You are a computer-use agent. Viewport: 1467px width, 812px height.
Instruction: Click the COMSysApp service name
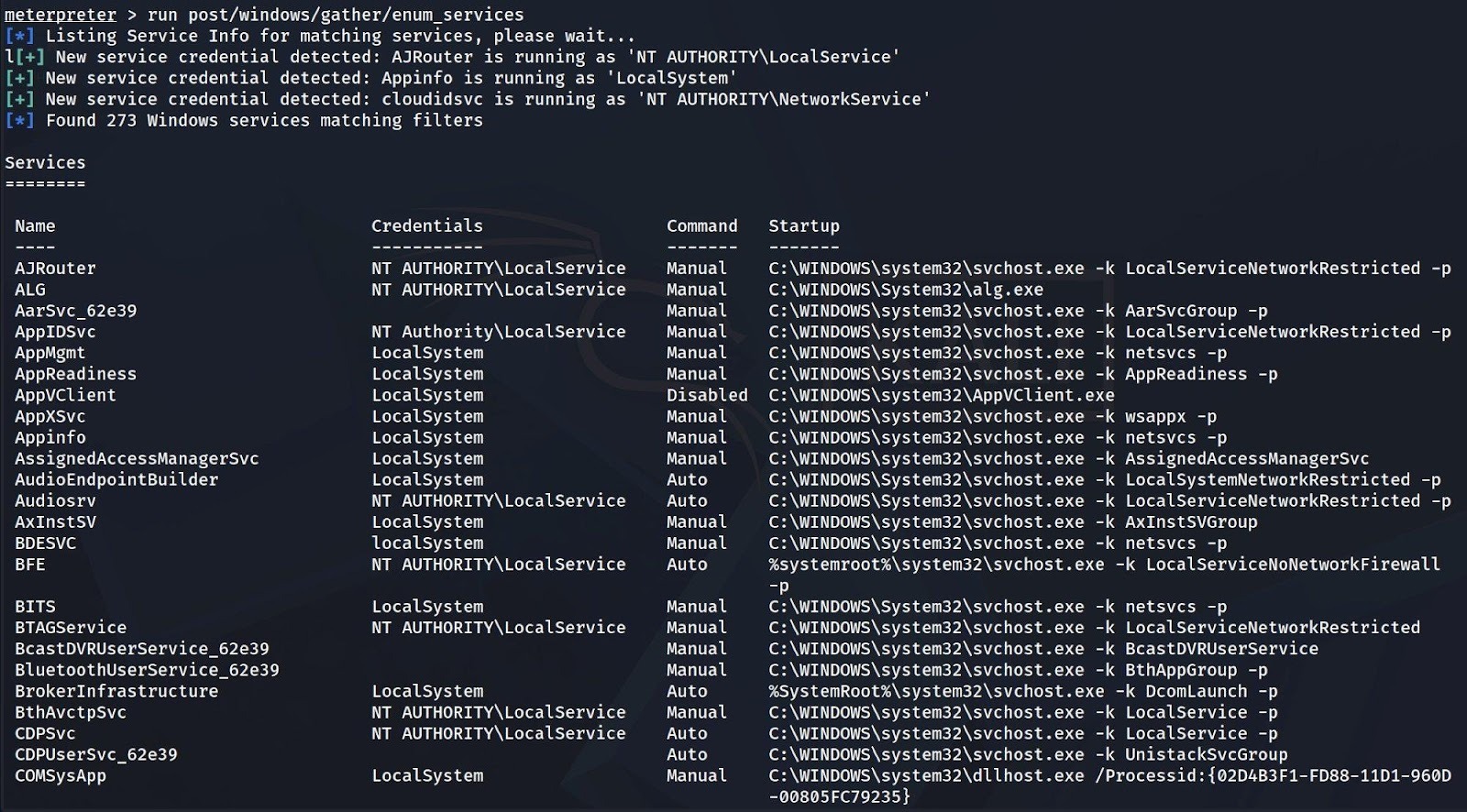tap(61, 775)
